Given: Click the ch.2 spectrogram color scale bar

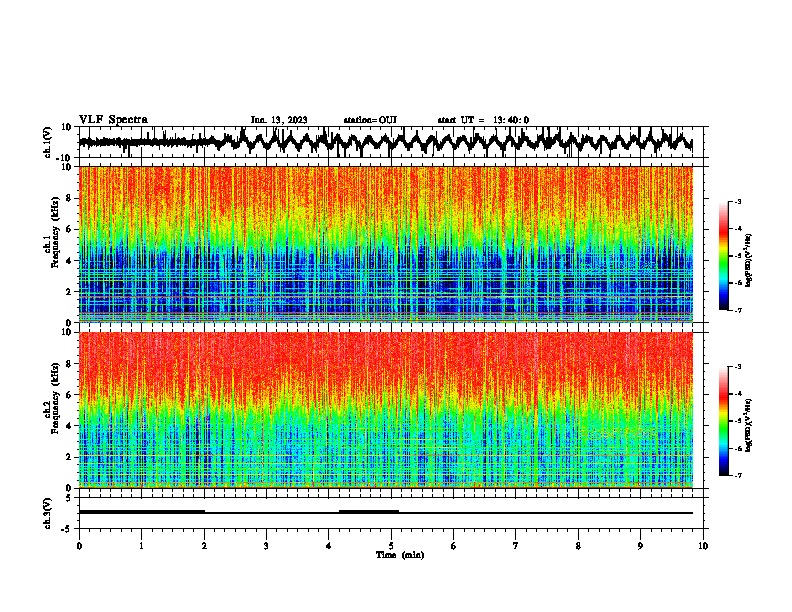Looking at the screenshot, I should coord(724,421).
